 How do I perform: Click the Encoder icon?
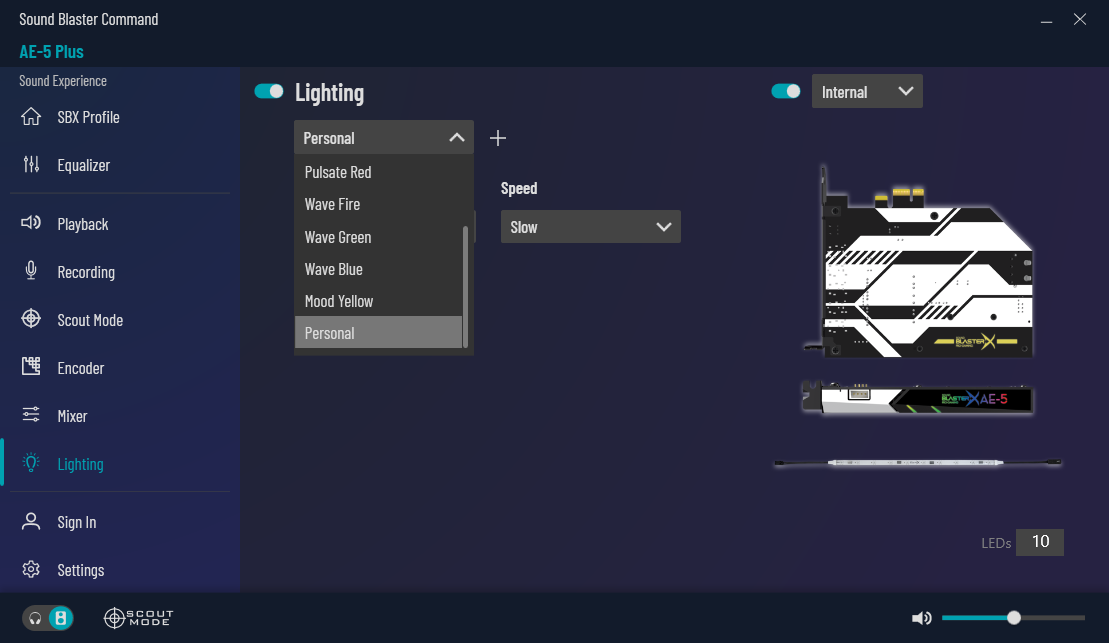click(31, 366)
